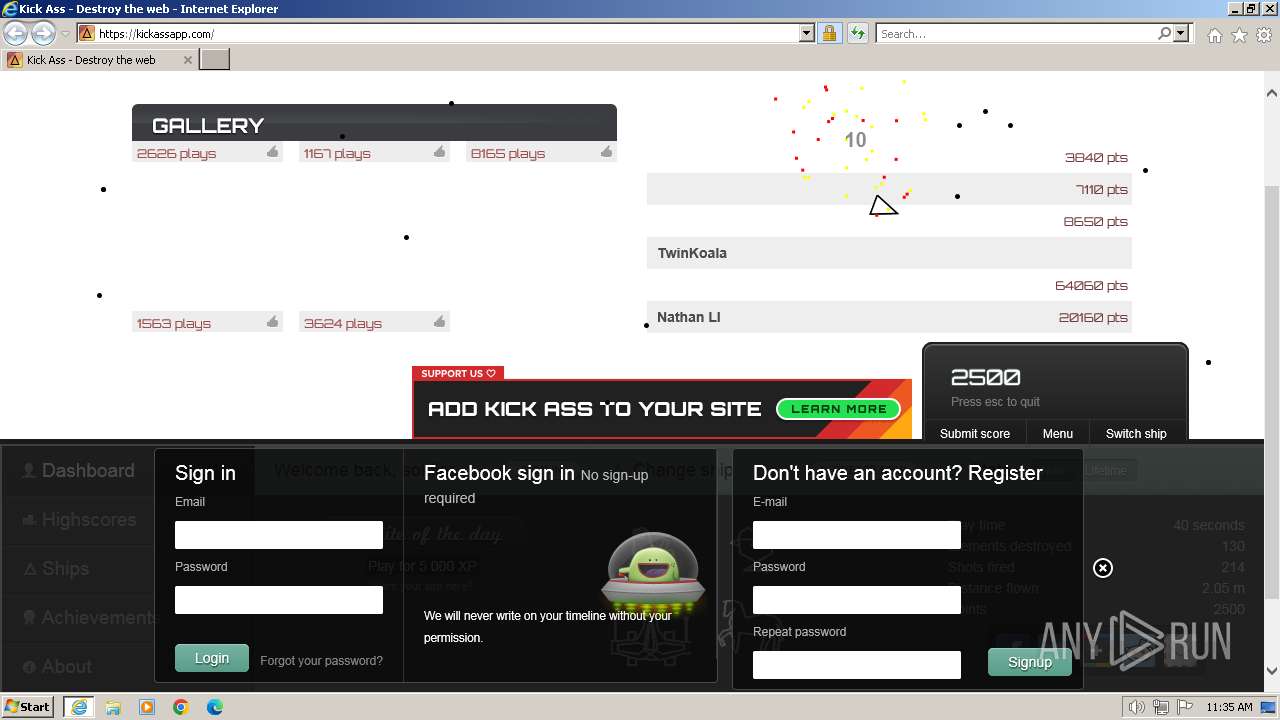Open Google Chrome from the taskbar
Viewport: 1280px width, 720px height.
coord(181,707)
